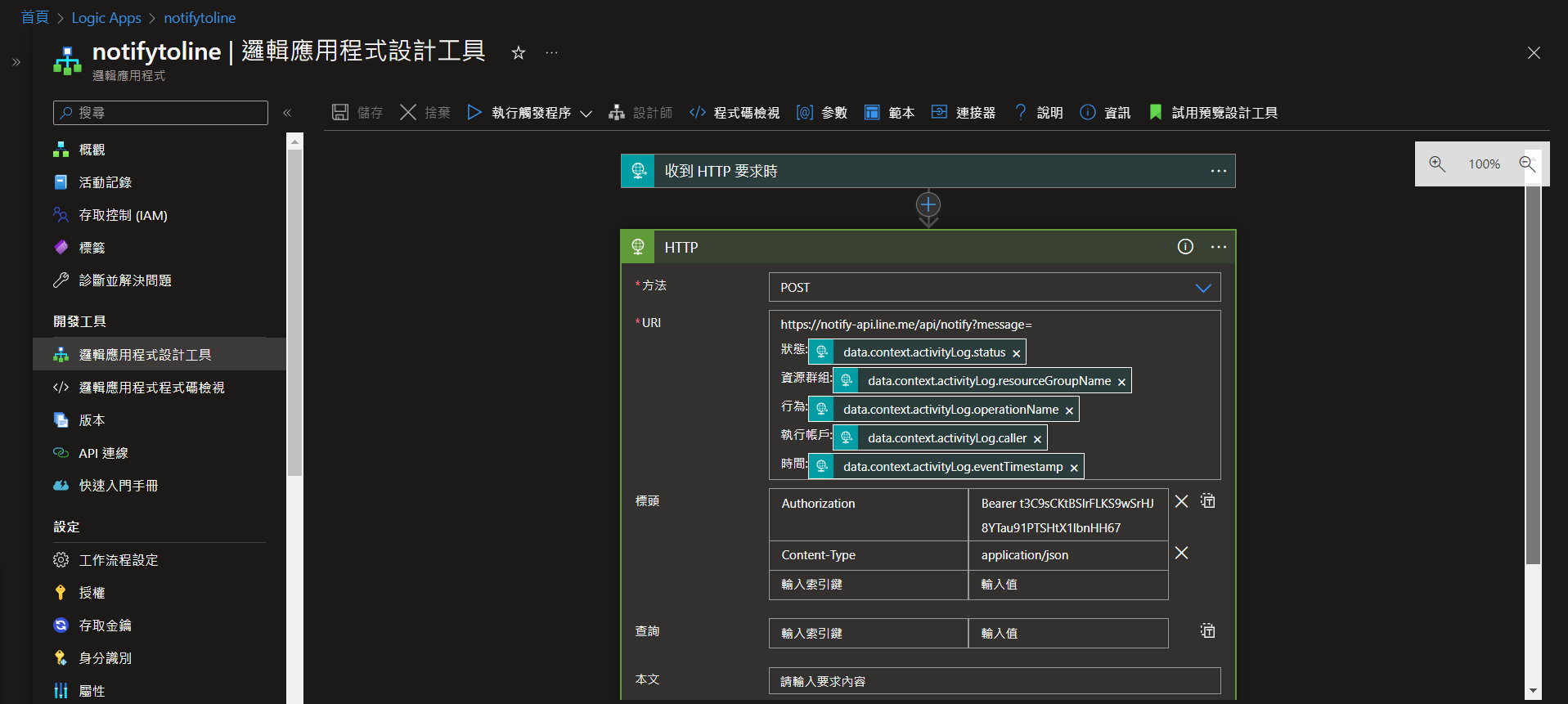The image size is (1568, 704).
Task: Zoom in on the designer canvas
Action: click(x=1437, y=164)
